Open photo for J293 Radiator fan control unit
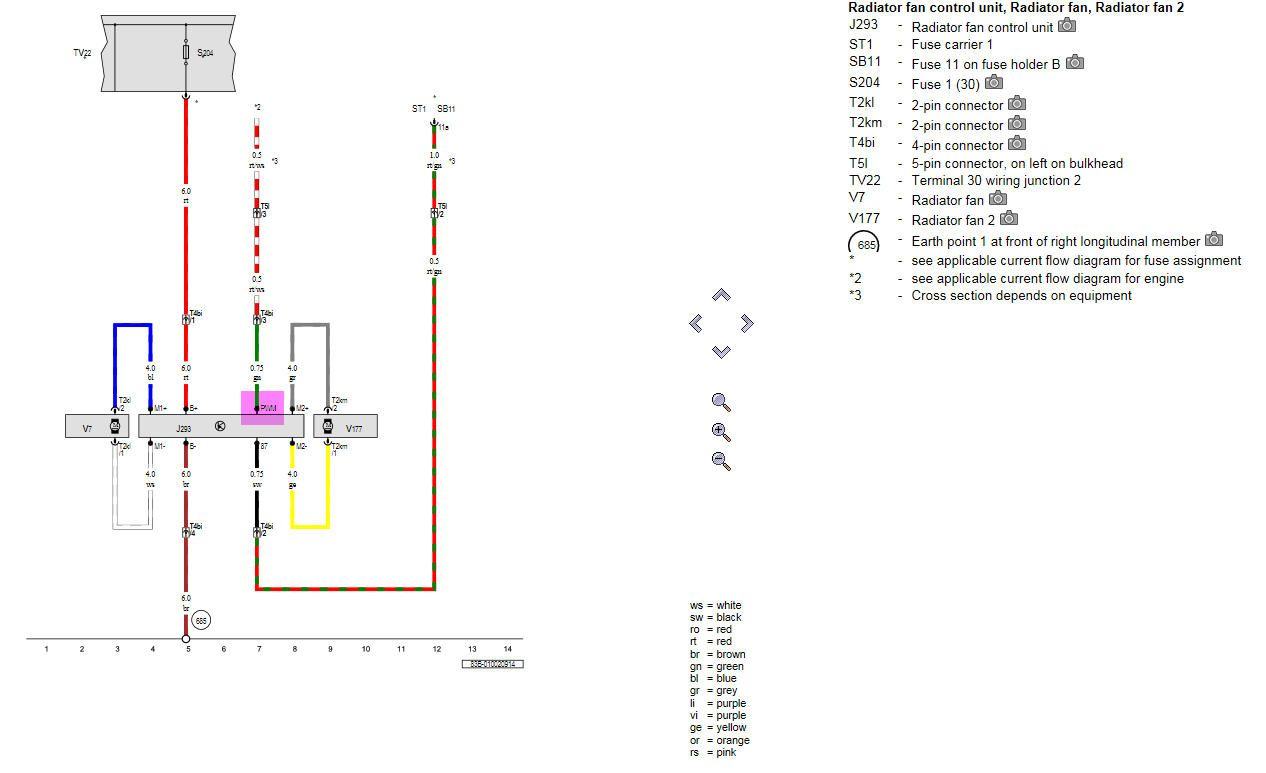The height and width of the screenshot is (773, 1266). click(1067, 25)
